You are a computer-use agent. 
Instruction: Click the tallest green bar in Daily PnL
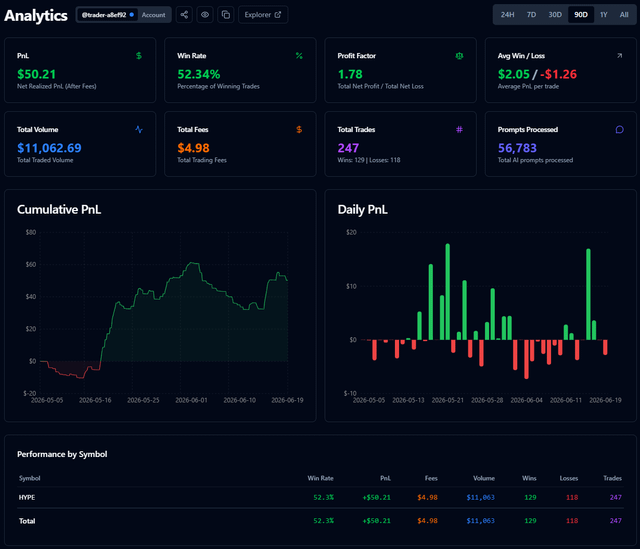[447, 291]
